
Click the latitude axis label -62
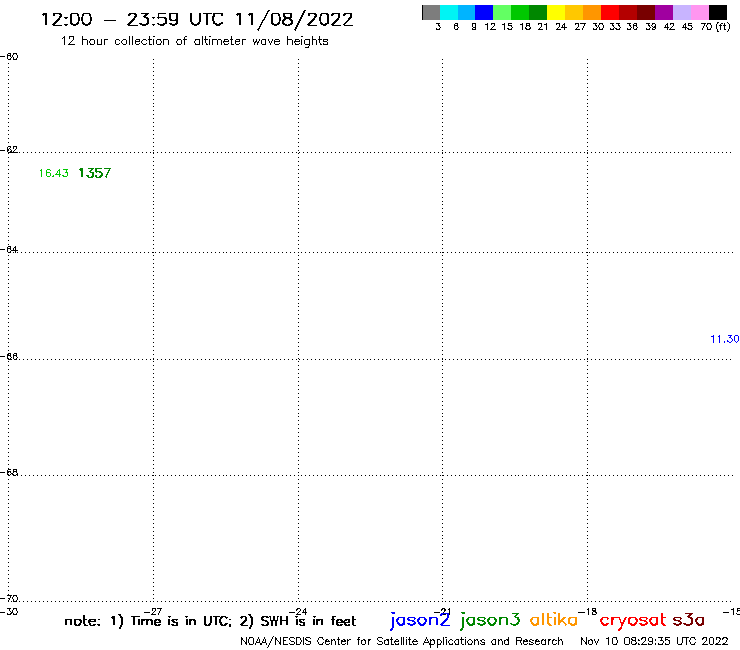[9, 150]
